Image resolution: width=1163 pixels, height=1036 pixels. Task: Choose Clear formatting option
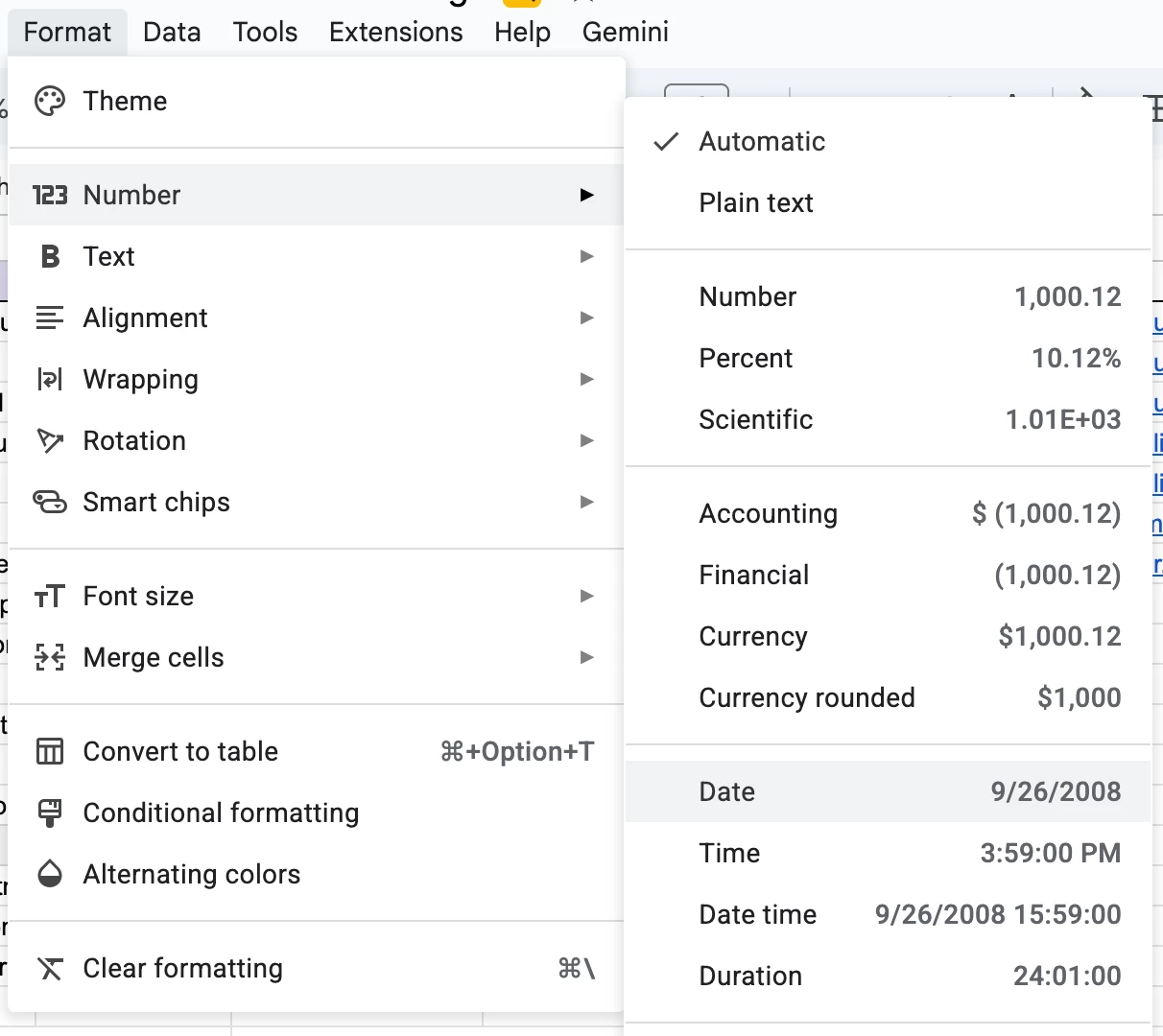[182, 968]
